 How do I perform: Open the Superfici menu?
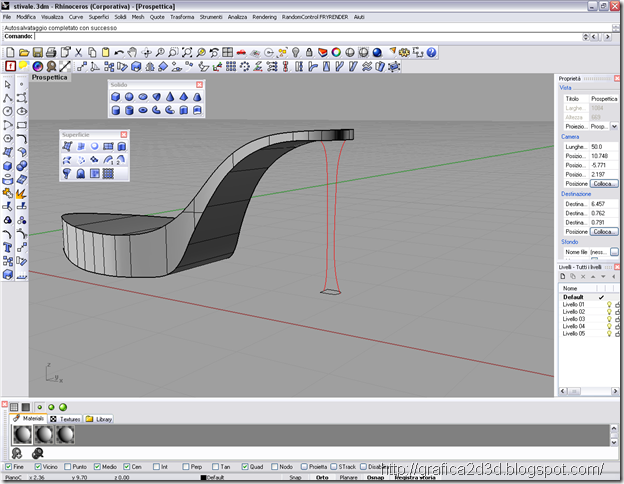point(99,17)
